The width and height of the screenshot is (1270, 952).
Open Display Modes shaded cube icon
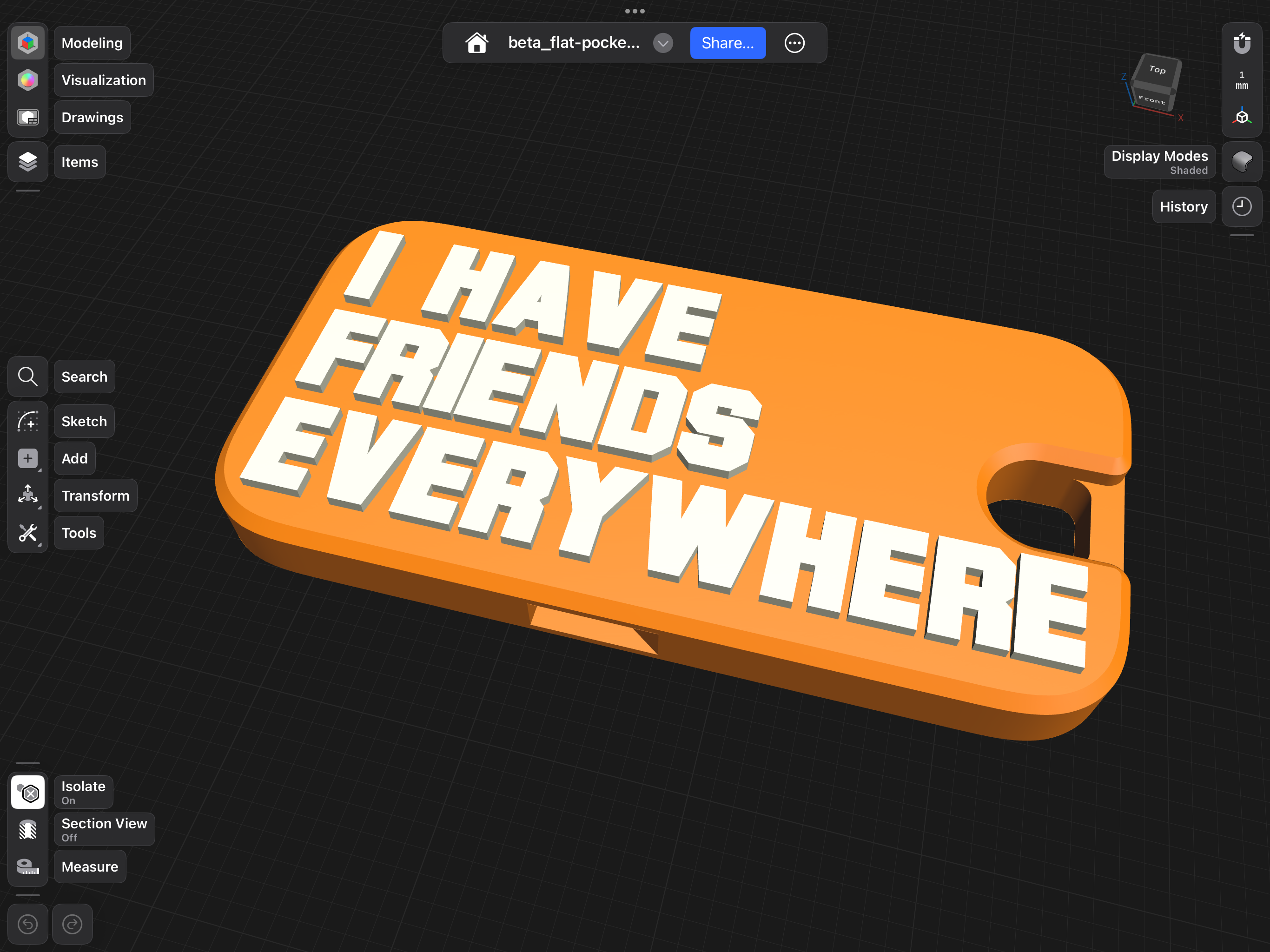1241,162
